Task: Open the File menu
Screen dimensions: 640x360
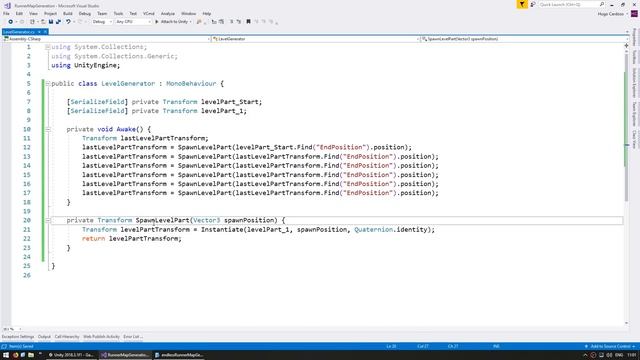Action: [6, 14]
